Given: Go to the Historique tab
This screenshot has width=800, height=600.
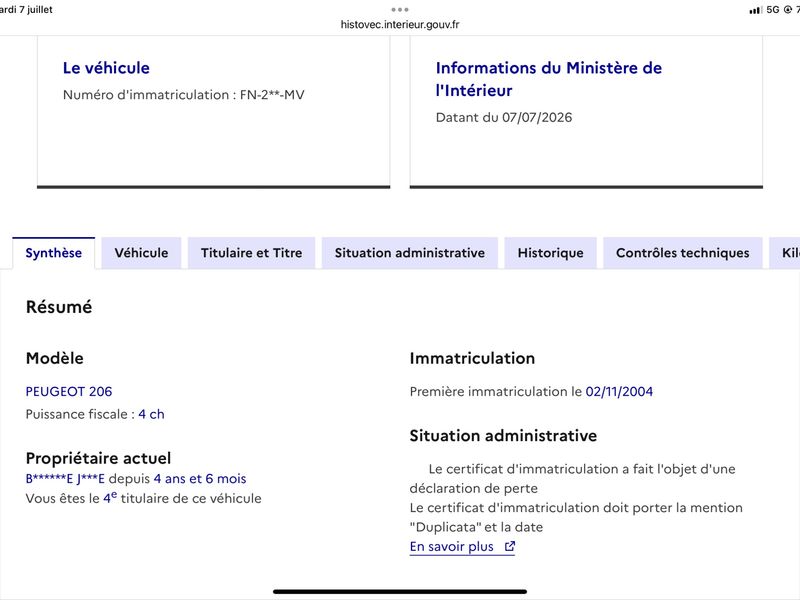Looking at the screenshot, I should click(551, 253).
